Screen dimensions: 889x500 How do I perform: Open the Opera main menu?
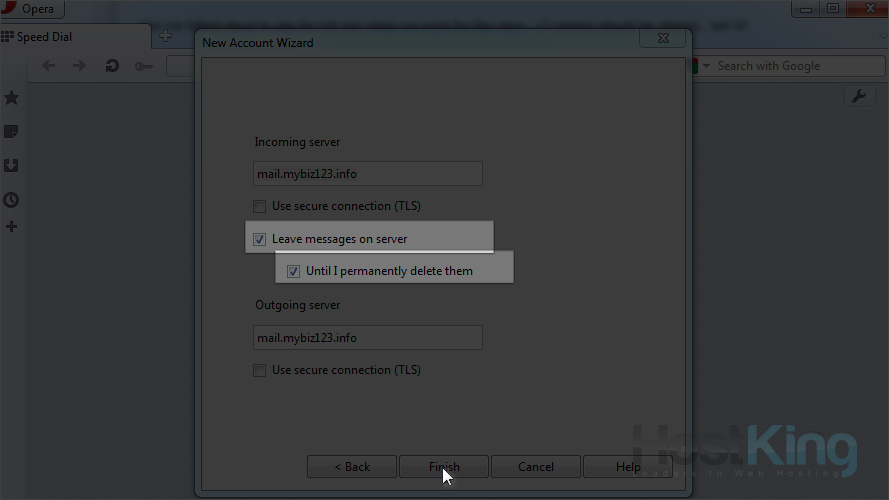point(32,9)
